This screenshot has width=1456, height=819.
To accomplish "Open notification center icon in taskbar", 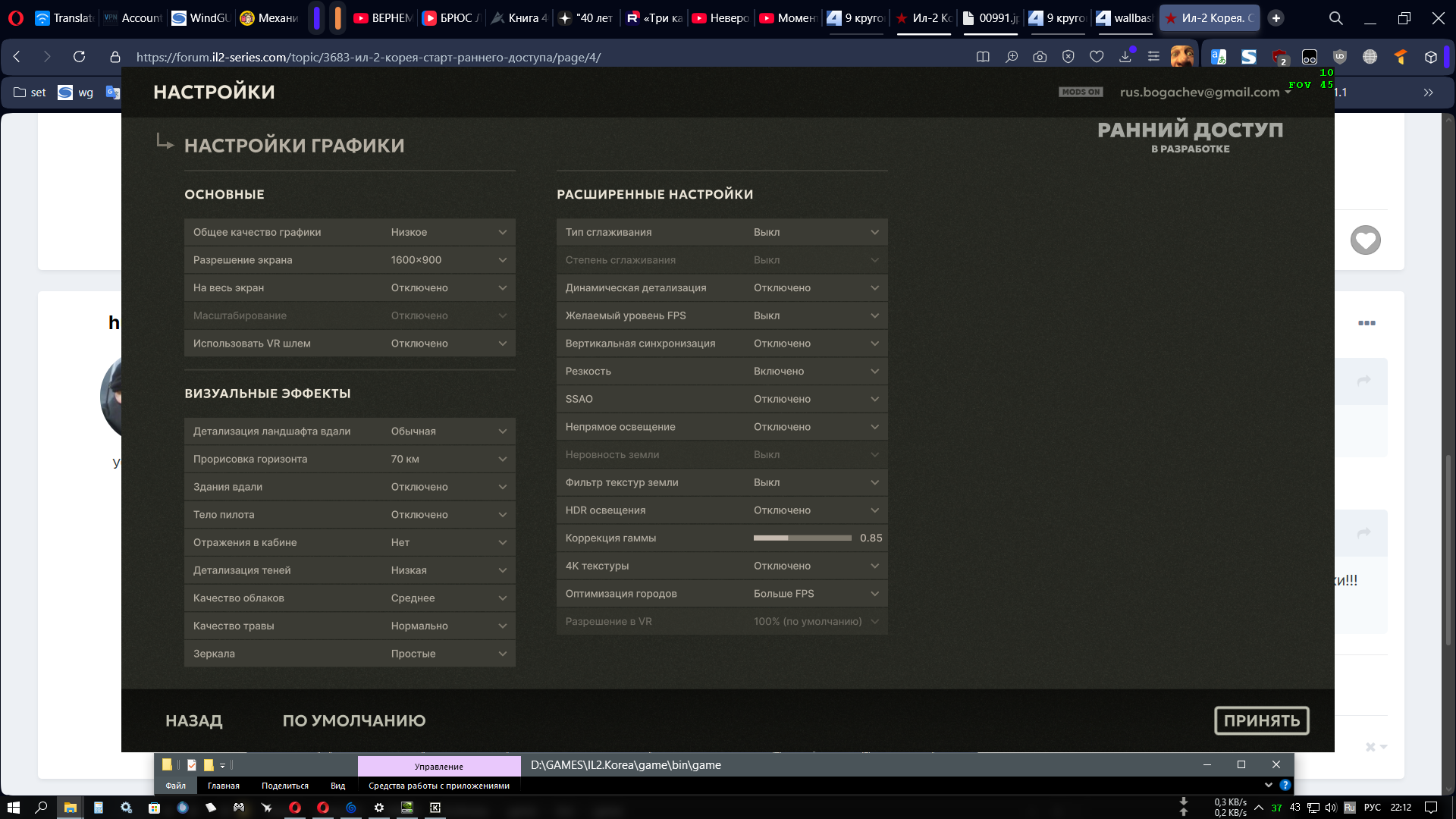I will tap(1431, 808).
